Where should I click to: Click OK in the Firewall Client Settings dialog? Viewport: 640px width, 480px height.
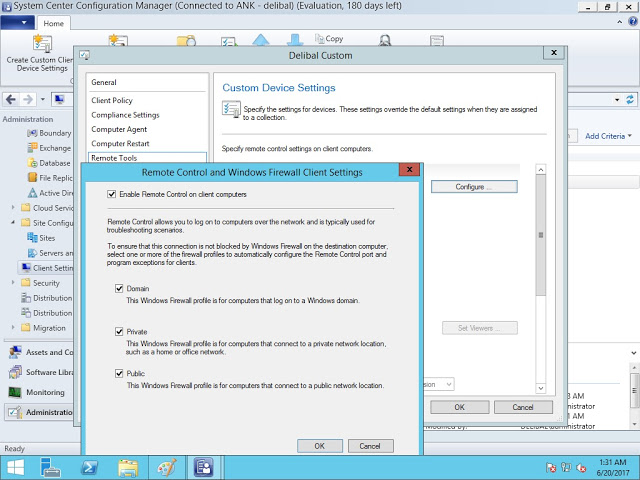click(319, 445)
